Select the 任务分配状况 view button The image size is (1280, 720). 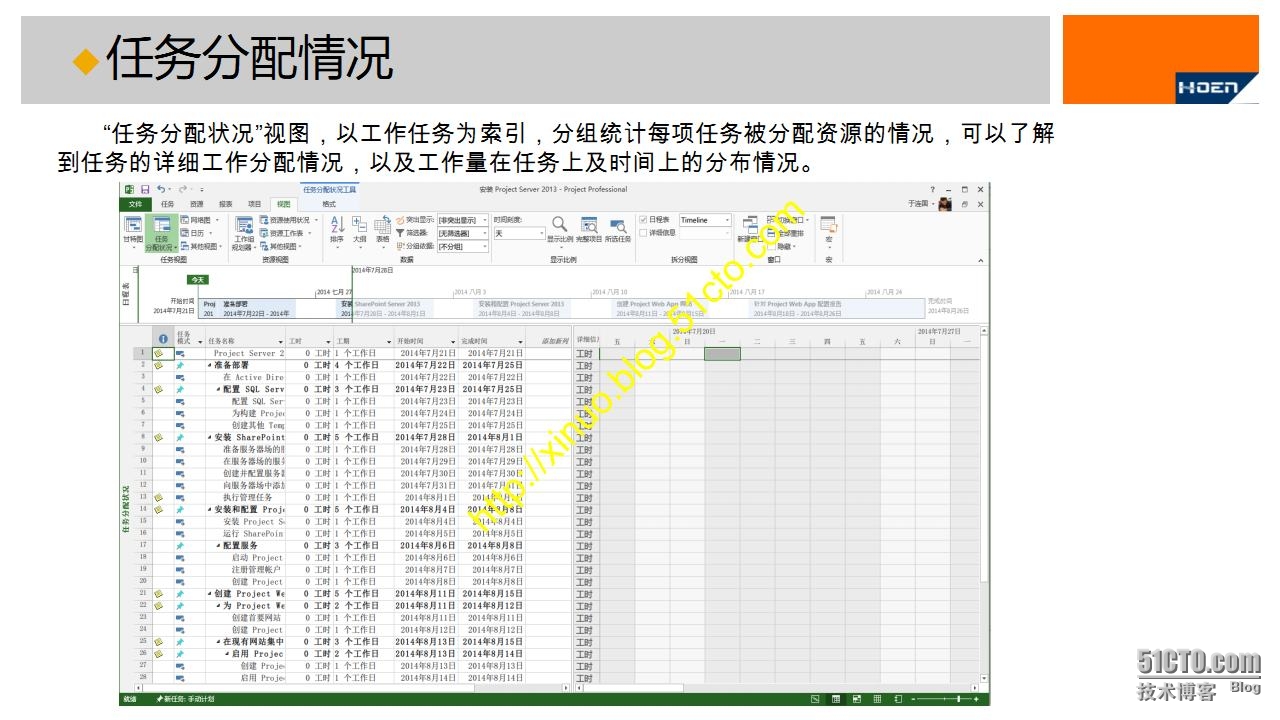161,233
